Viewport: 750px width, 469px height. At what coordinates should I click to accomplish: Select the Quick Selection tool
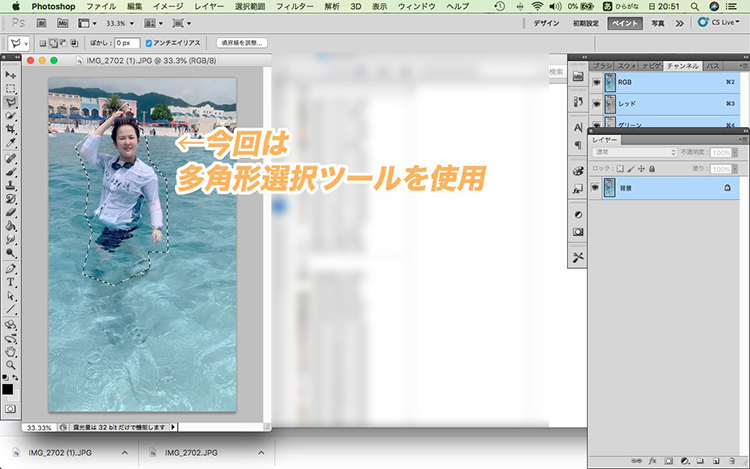pos(11,115)
